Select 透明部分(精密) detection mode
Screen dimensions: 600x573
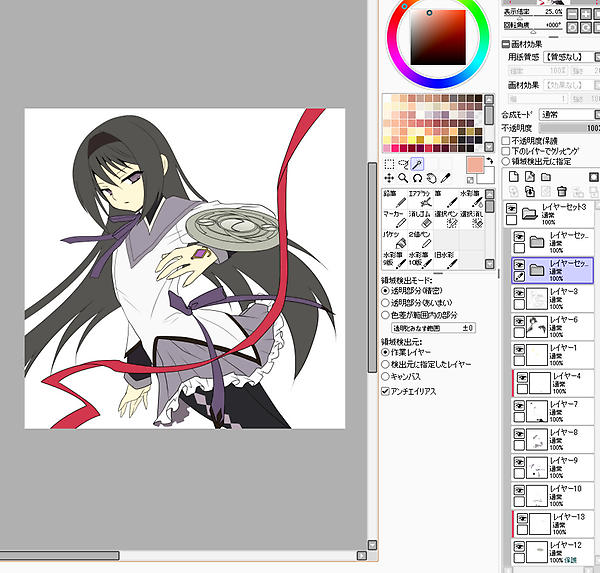click(385, 291)
